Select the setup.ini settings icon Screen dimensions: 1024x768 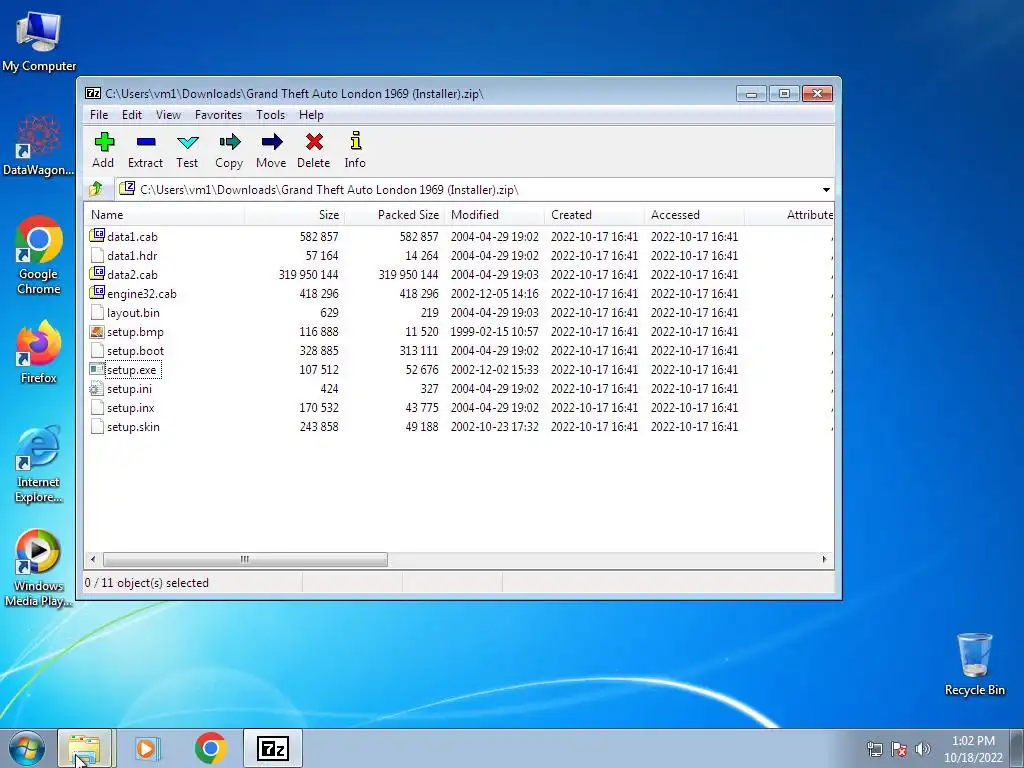pyautogui.click(x=97, y=388)
